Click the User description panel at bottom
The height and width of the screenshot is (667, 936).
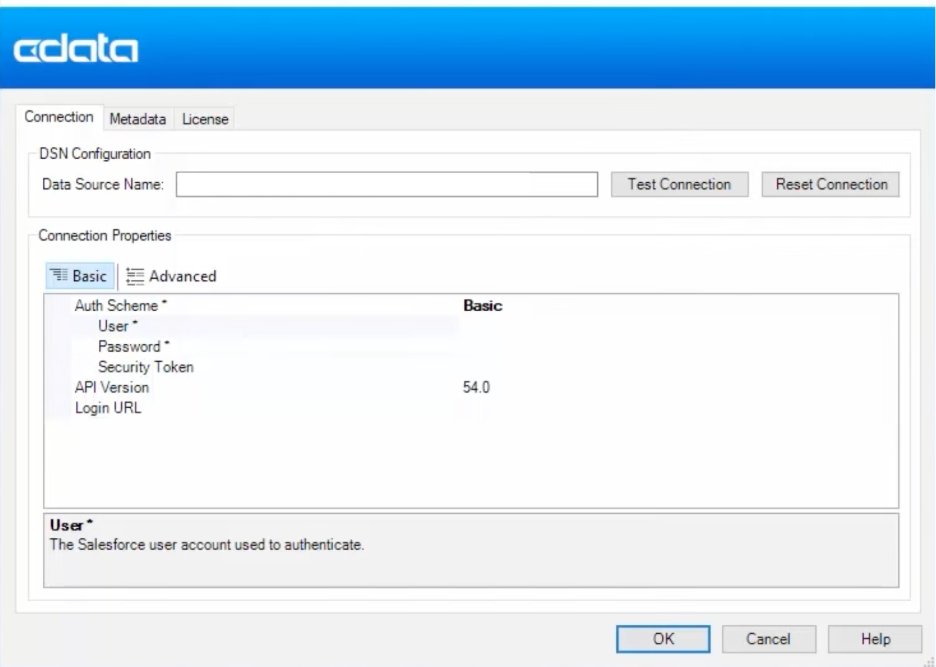pyautogui.click(x=470, y=549)
